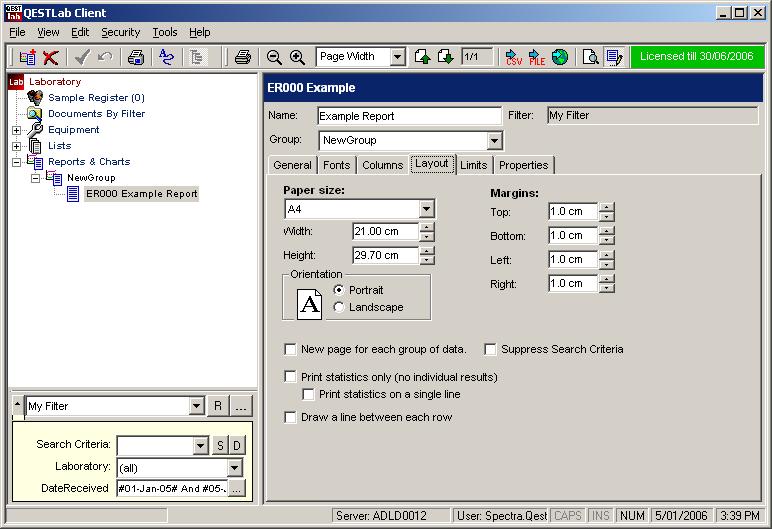
Task: Open the Group dropdown showing NewGroup
Action: coord(494,141)
